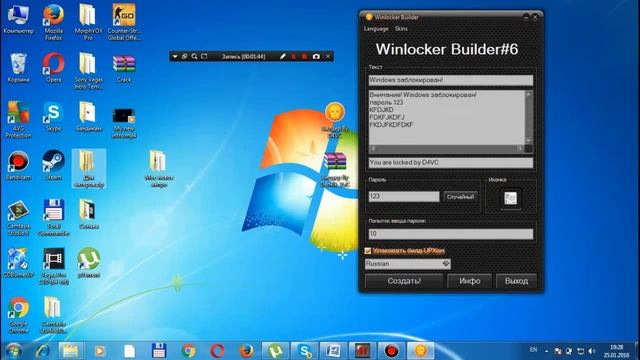The width and height of the screenshot is (640, 360).
Task: Click inside the multiline message text area
Action: (447, 118)
